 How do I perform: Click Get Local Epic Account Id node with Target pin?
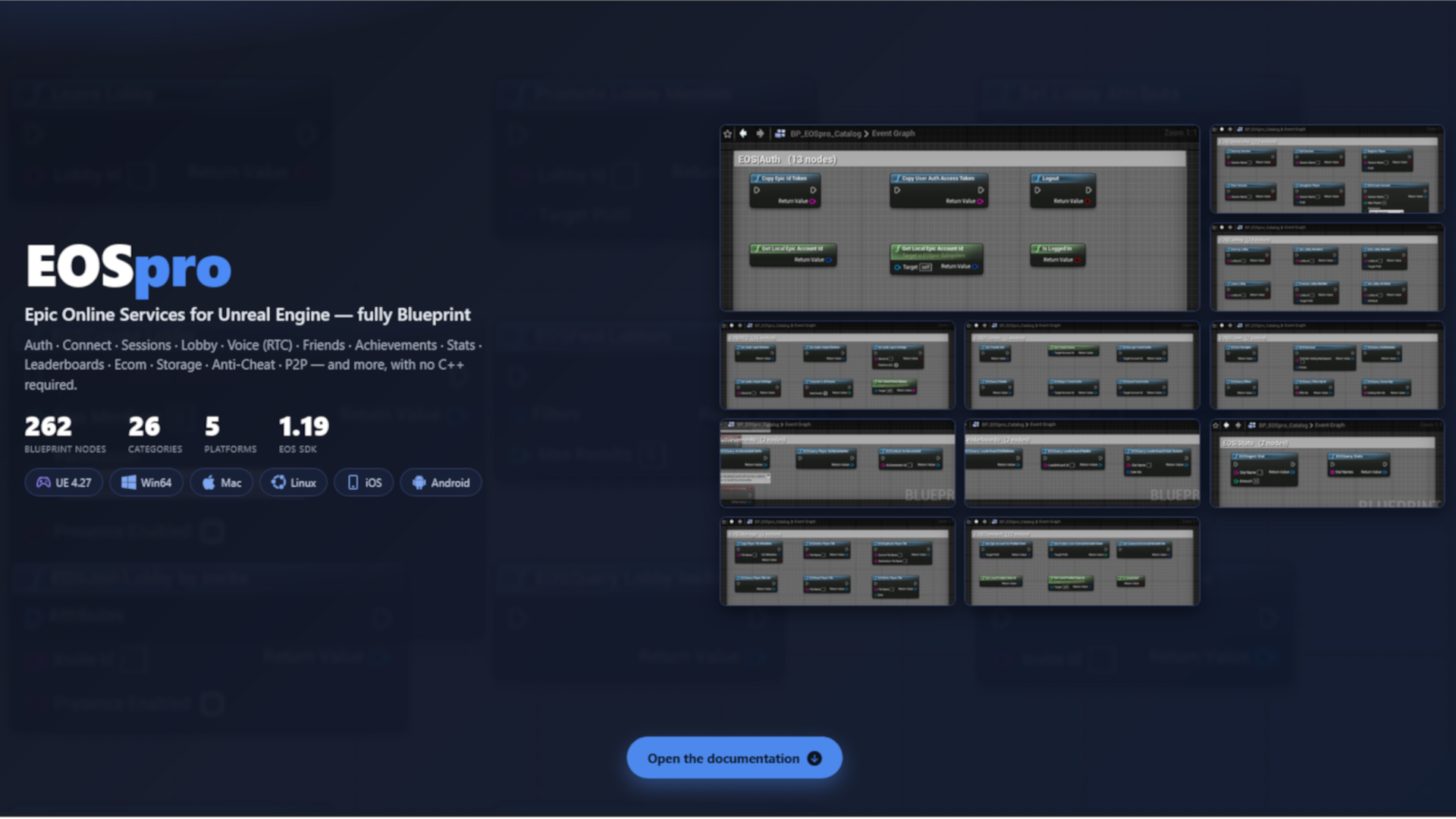pyautogui.click(x=937, y=259)
